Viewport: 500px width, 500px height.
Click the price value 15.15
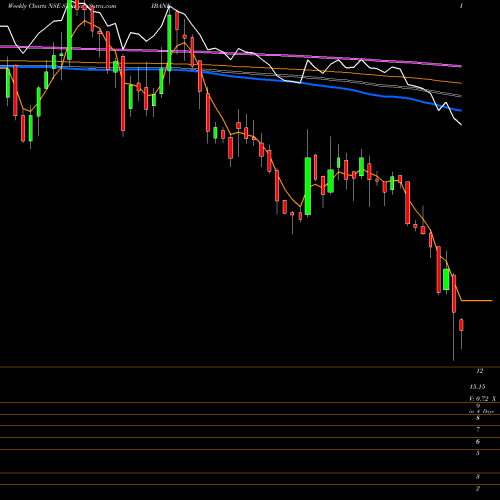[477, 387]
